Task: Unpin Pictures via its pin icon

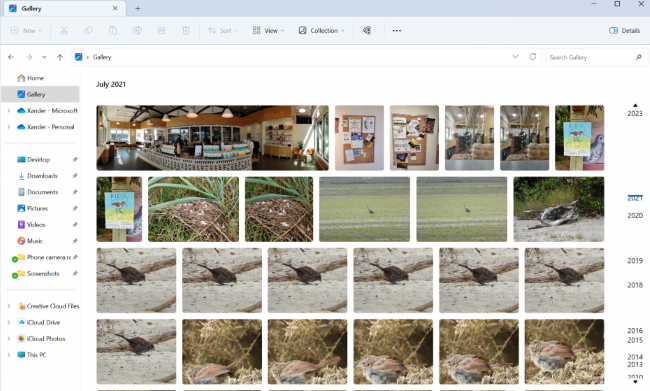Action: point(75,209)
